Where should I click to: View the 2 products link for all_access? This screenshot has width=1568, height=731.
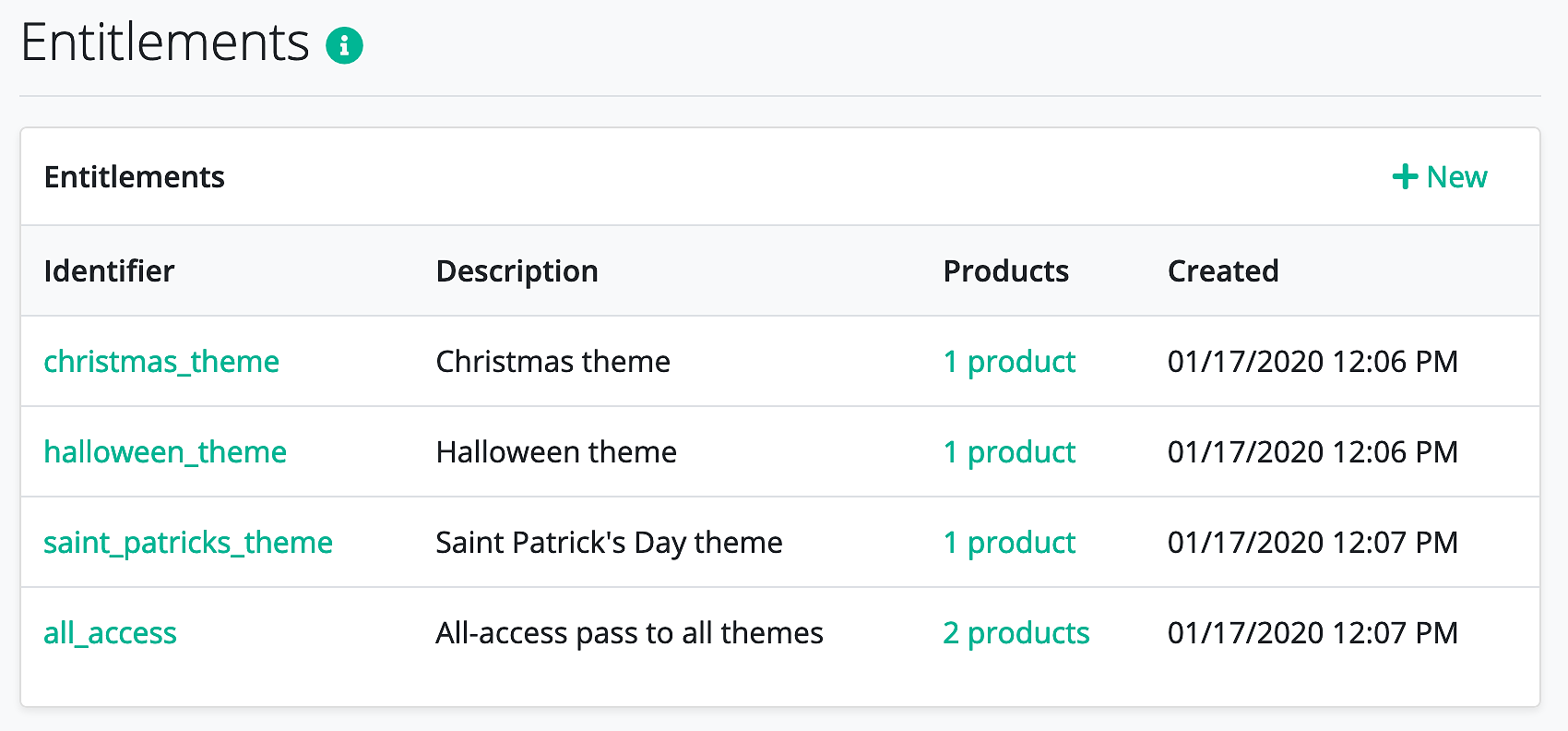[1016, 632]
